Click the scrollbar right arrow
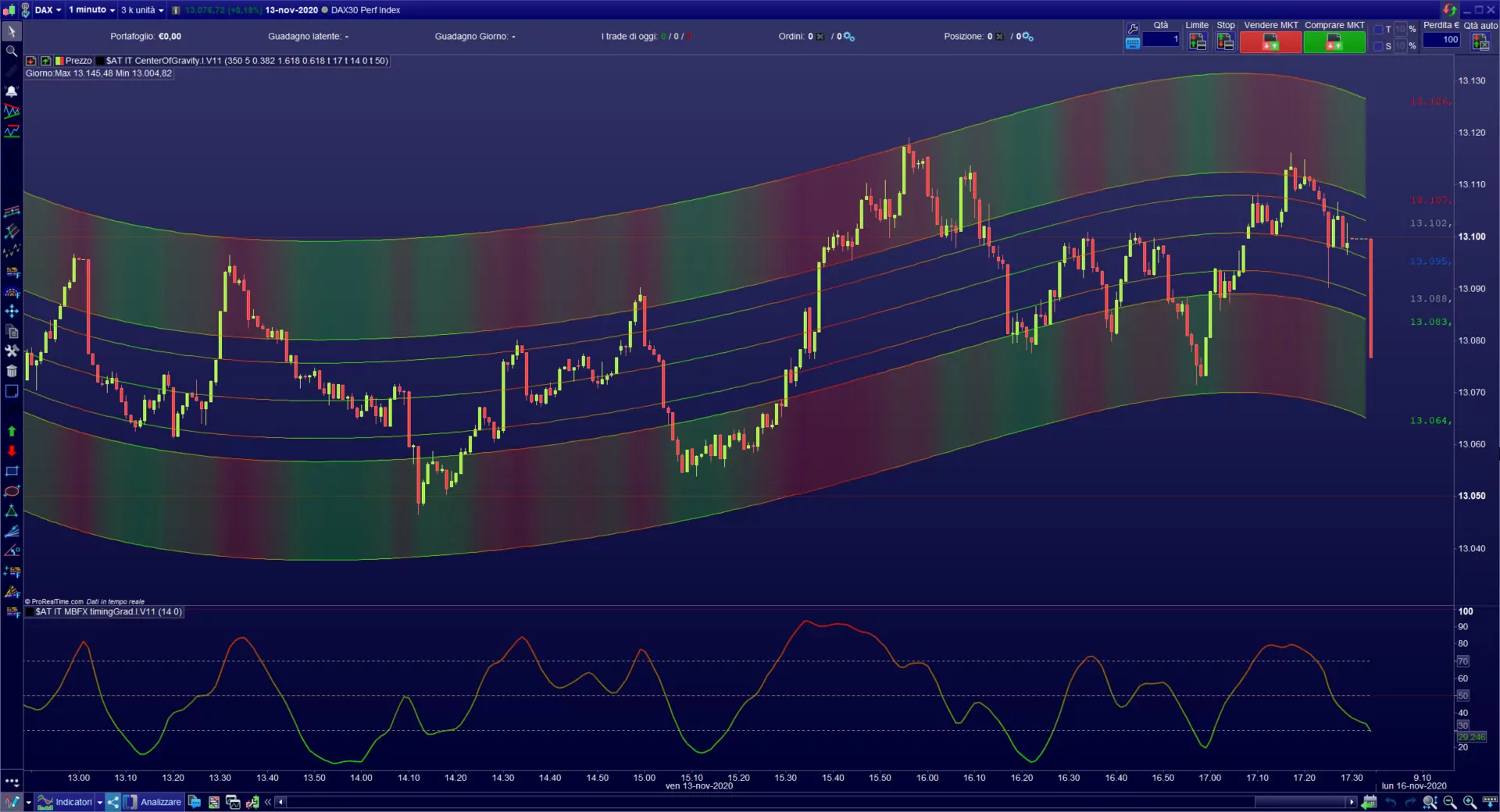 pos(1351,802)
